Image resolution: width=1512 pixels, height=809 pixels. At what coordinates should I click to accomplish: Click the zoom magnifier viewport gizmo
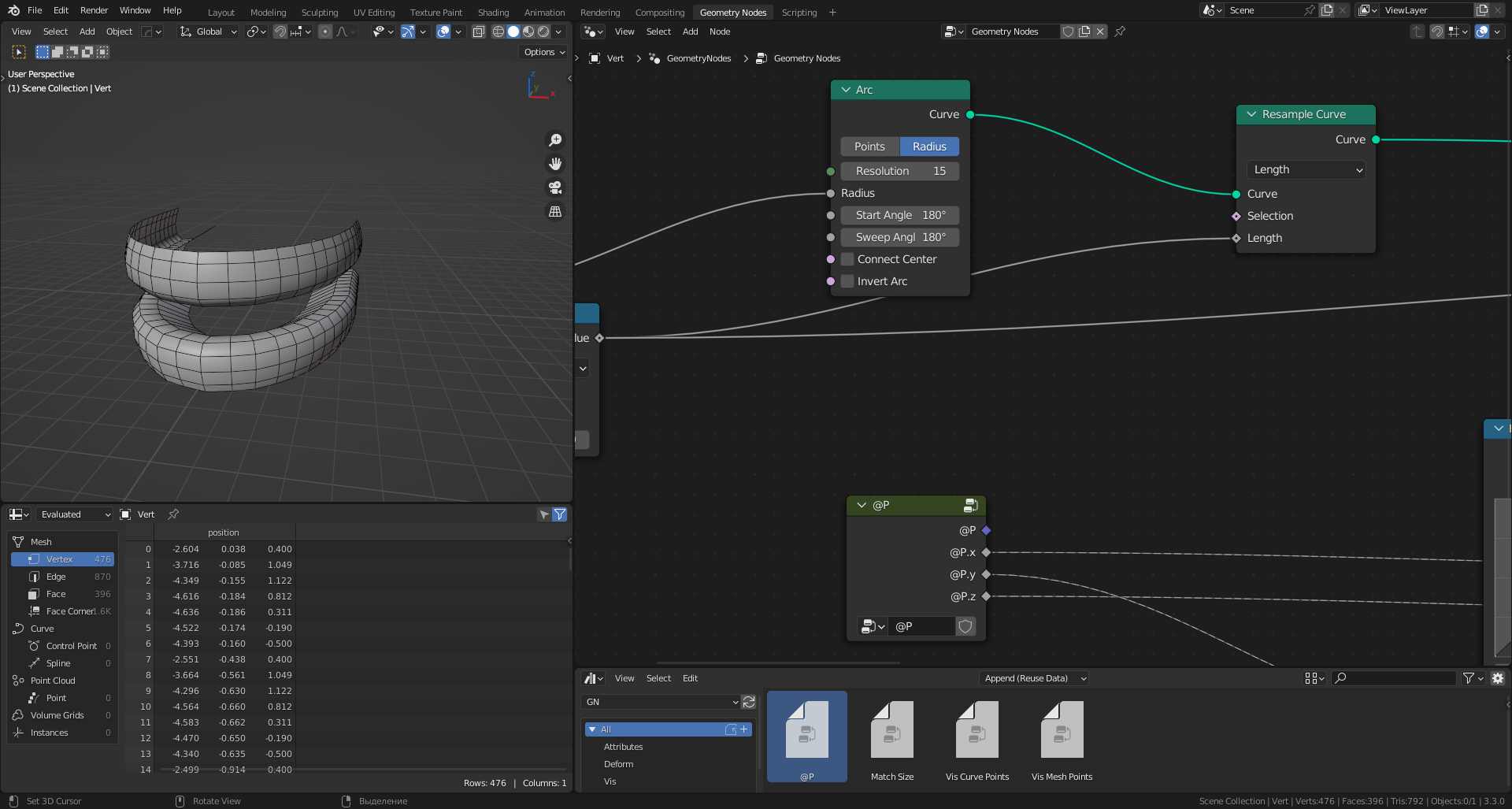coord(555,140)
